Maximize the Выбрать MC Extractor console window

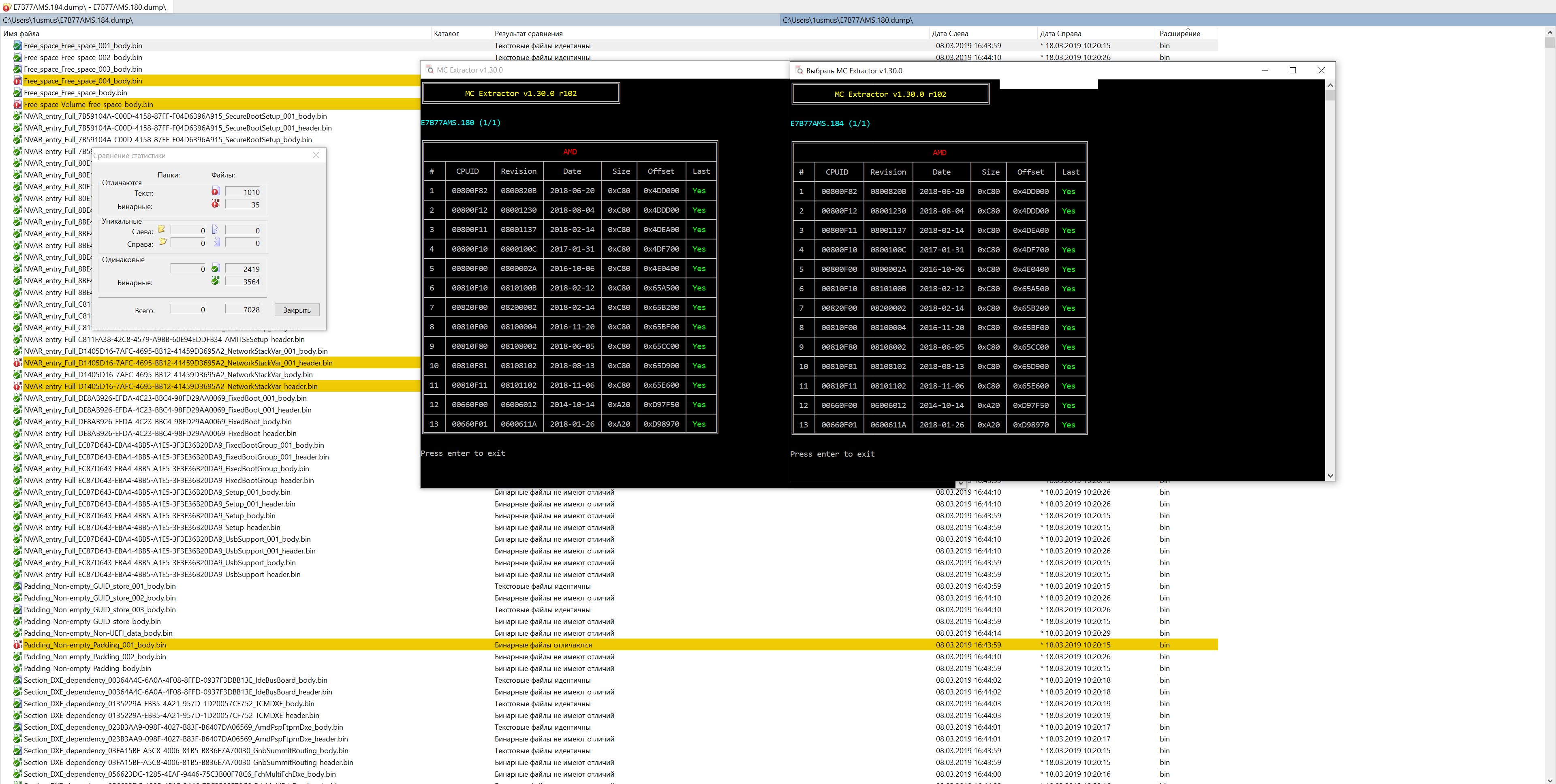[x=1293, y=70]
